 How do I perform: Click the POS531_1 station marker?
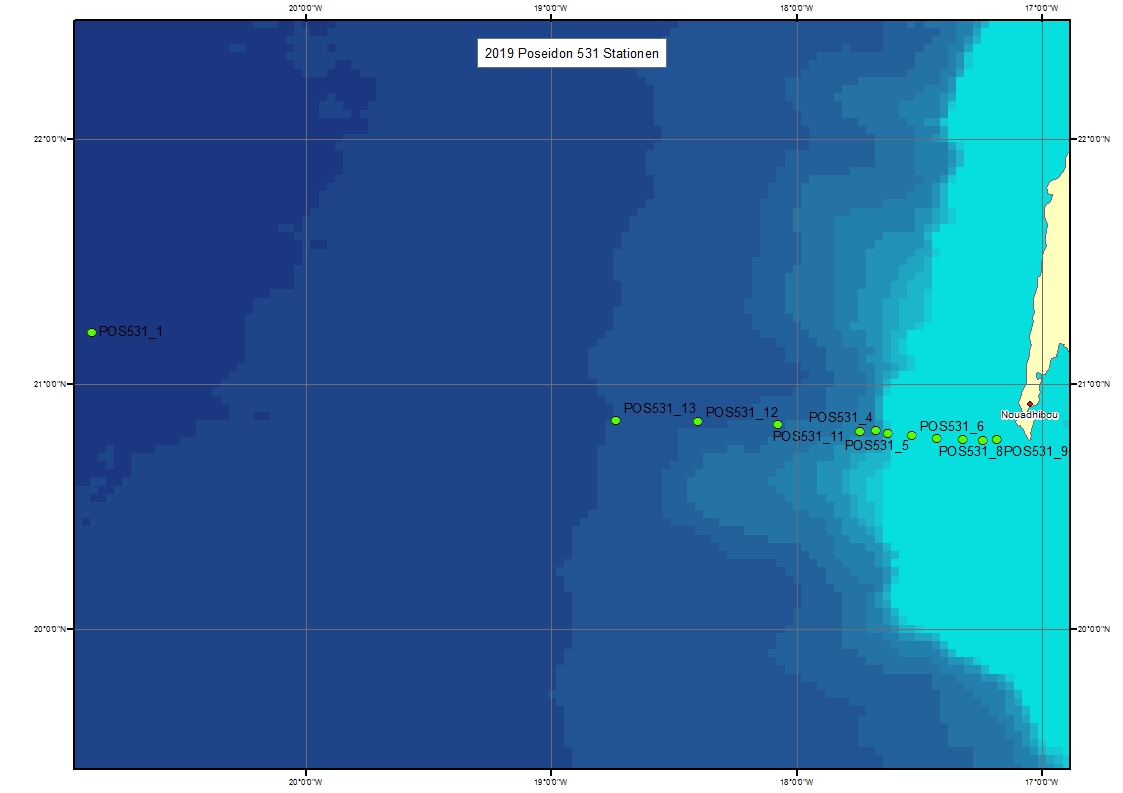(92, 332)
